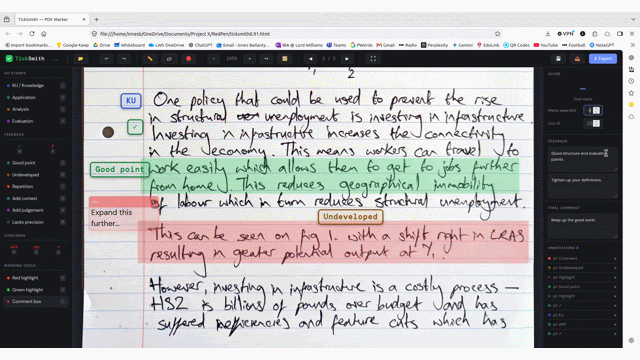Fit page to width in the toolbar
The image size is (640, 360).
coord(266,59)
